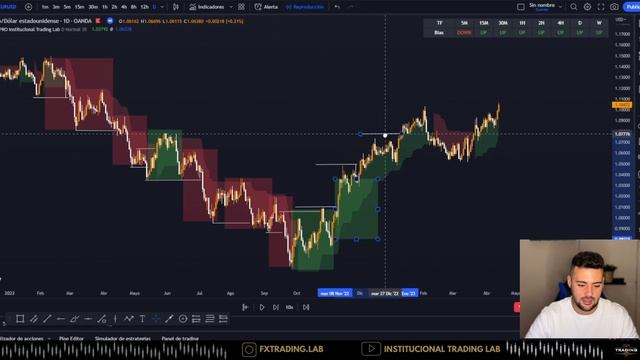Screen dimensions: 640x360
Task: Create an Alerta alarm
Action: click(x=266, y=7)
